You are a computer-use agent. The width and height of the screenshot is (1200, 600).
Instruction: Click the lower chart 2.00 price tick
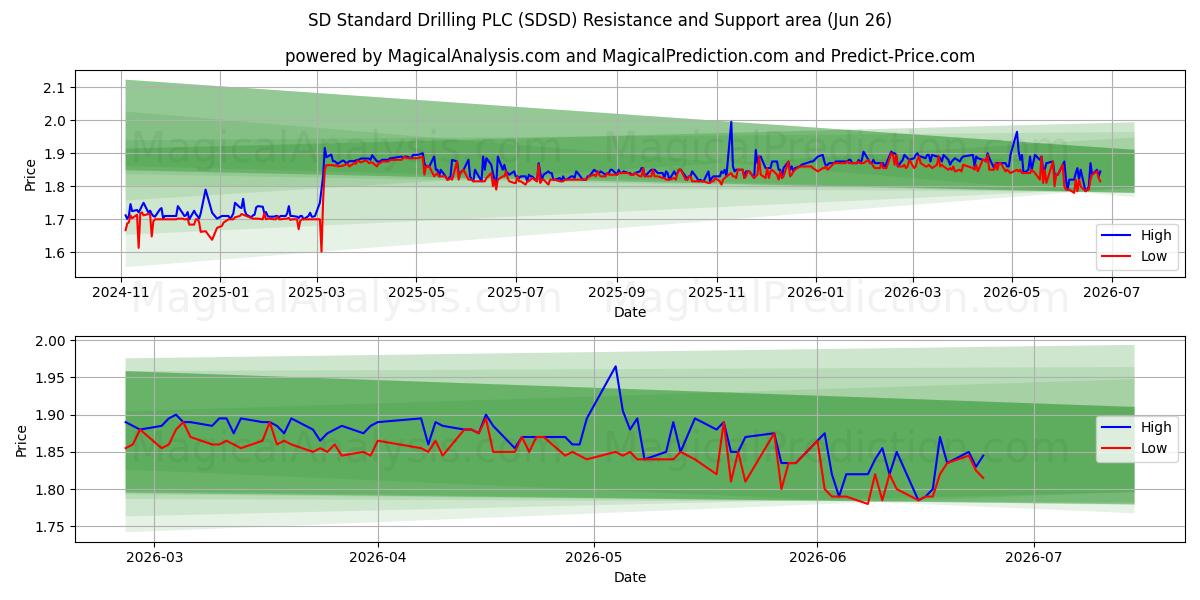(51, 341)
